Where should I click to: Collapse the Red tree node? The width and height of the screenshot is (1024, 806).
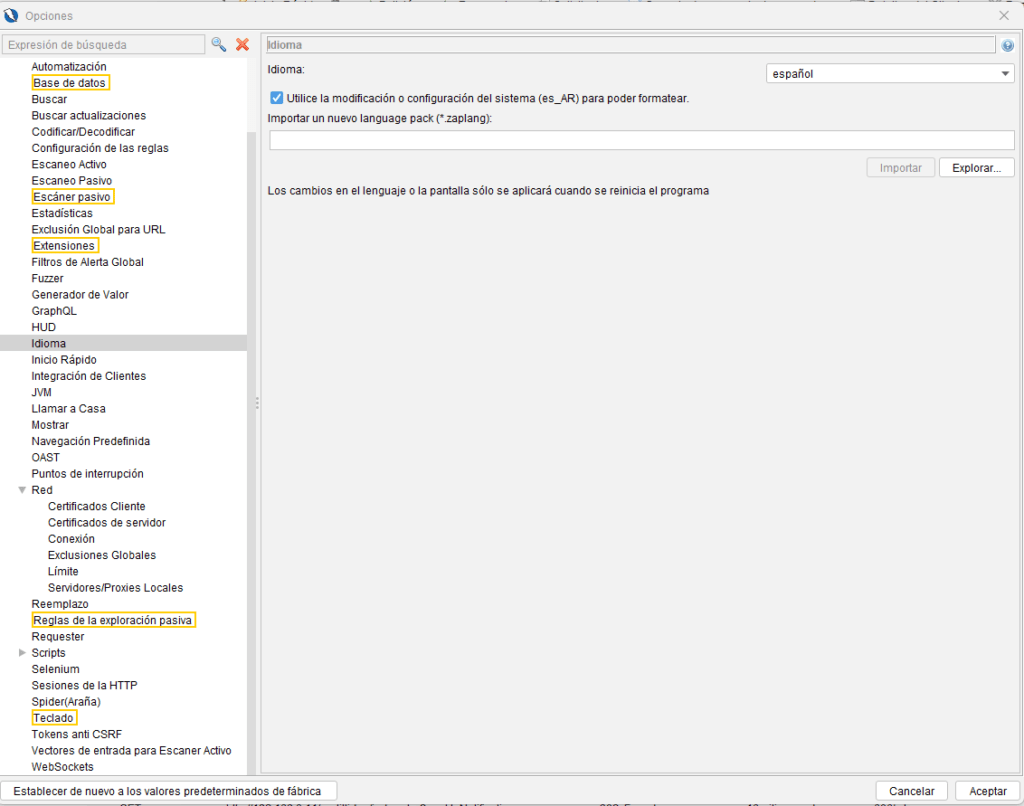click(x=22, y=490)
